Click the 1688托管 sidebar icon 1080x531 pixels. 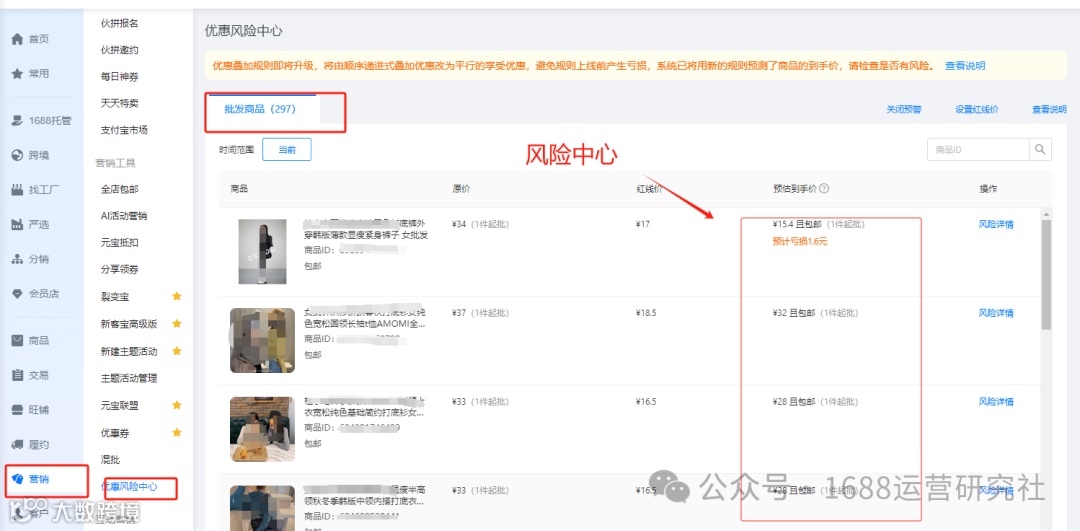[x=17, y=121]
